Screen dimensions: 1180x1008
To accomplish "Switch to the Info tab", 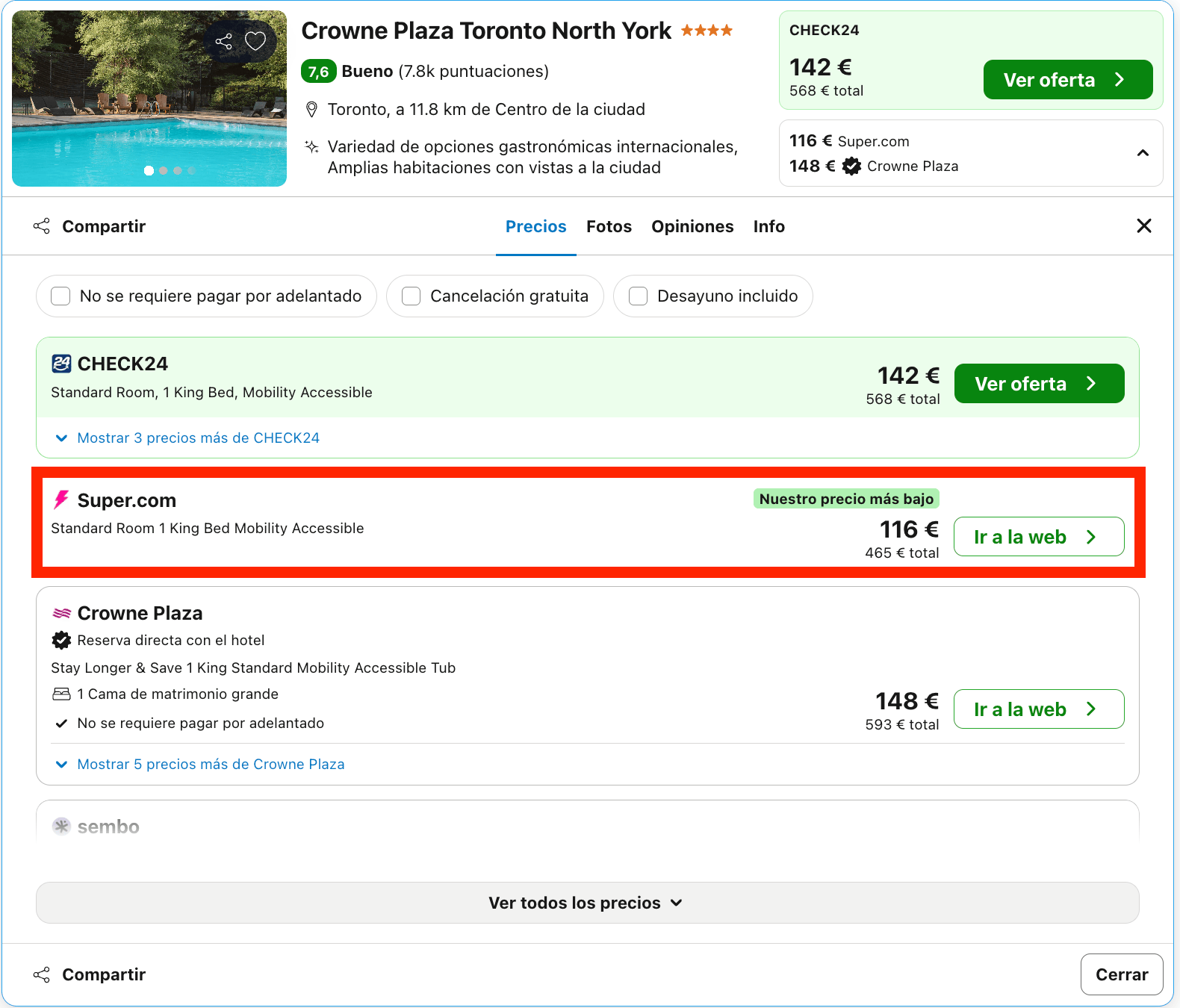I will click(x=768, y=226).
